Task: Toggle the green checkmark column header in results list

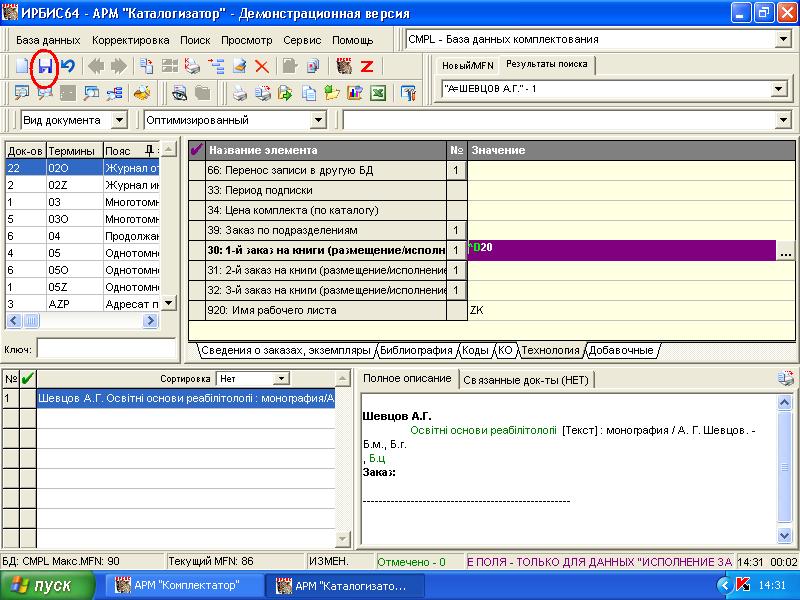Action: tap(27, 379)
